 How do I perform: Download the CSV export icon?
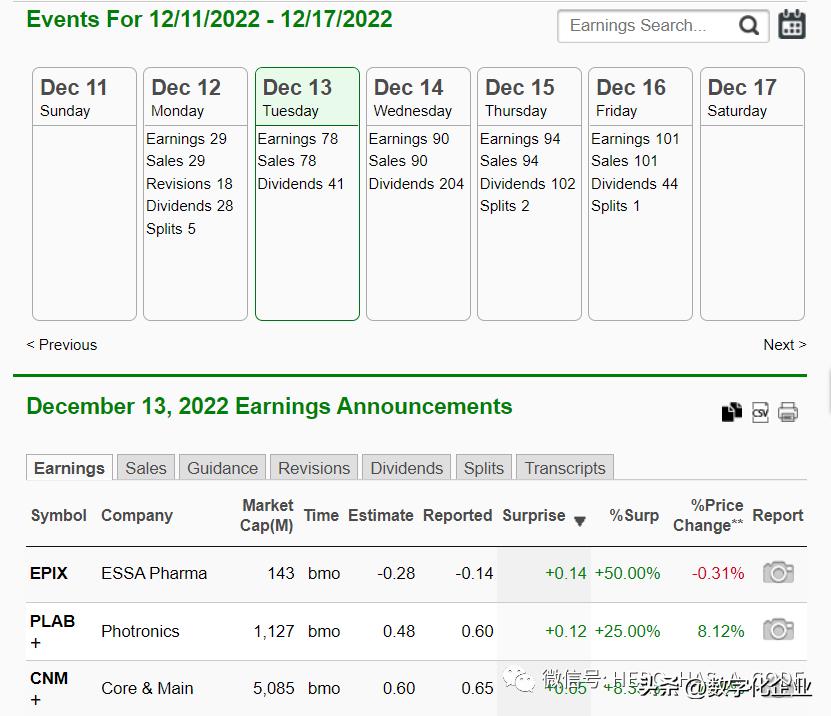pos(760,412)
